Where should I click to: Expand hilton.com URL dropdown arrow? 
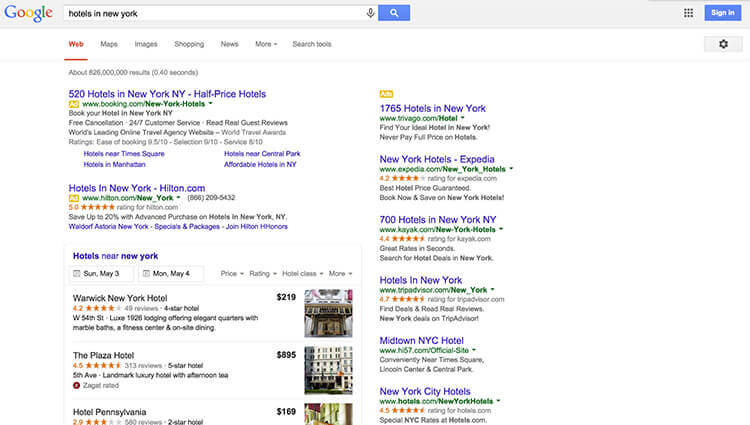(x=178, y=197)
